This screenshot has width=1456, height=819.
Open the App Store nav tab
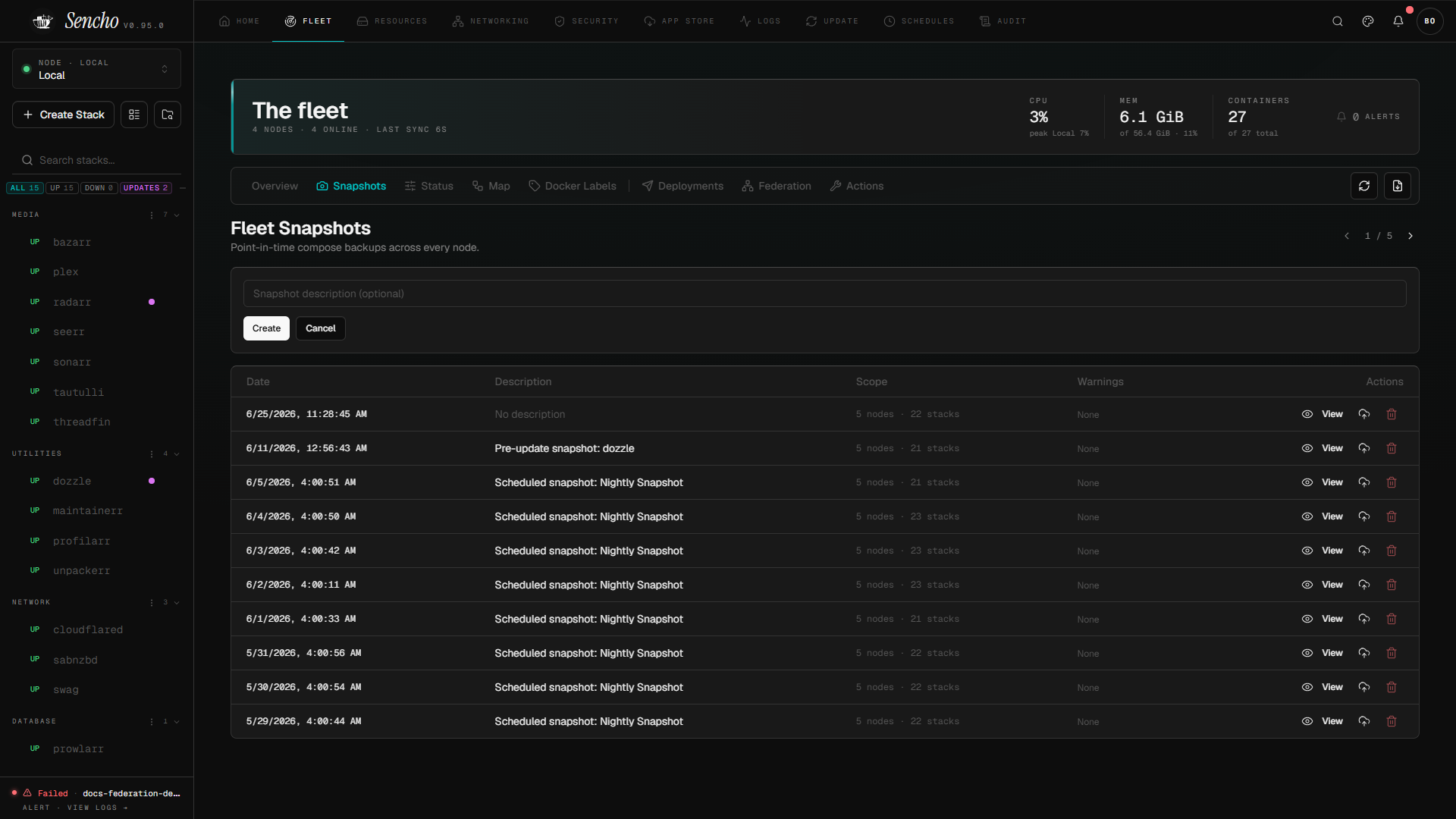pos(679,21)
